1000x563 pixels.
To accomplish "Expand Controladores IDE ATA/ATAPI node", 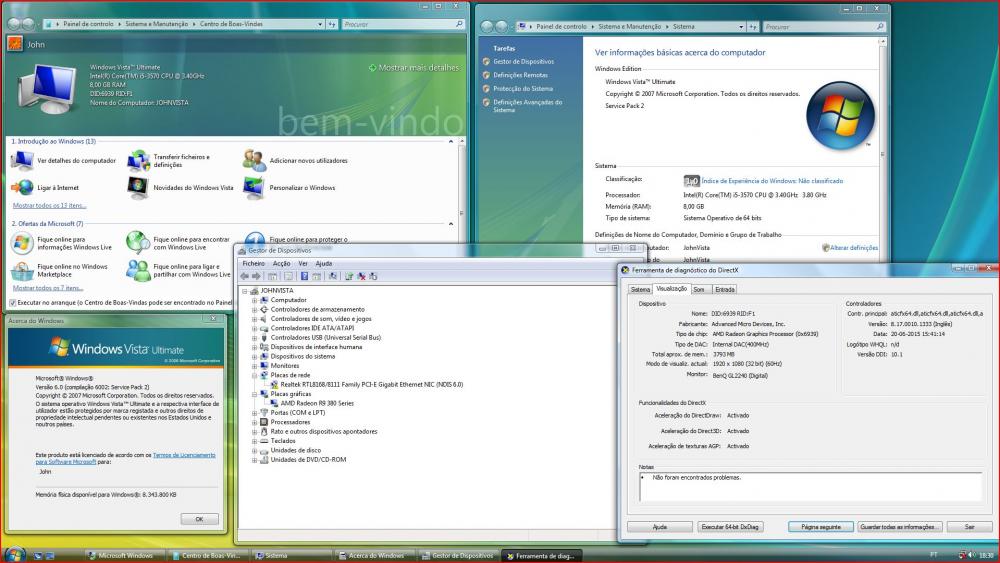I will coord(254,328).
